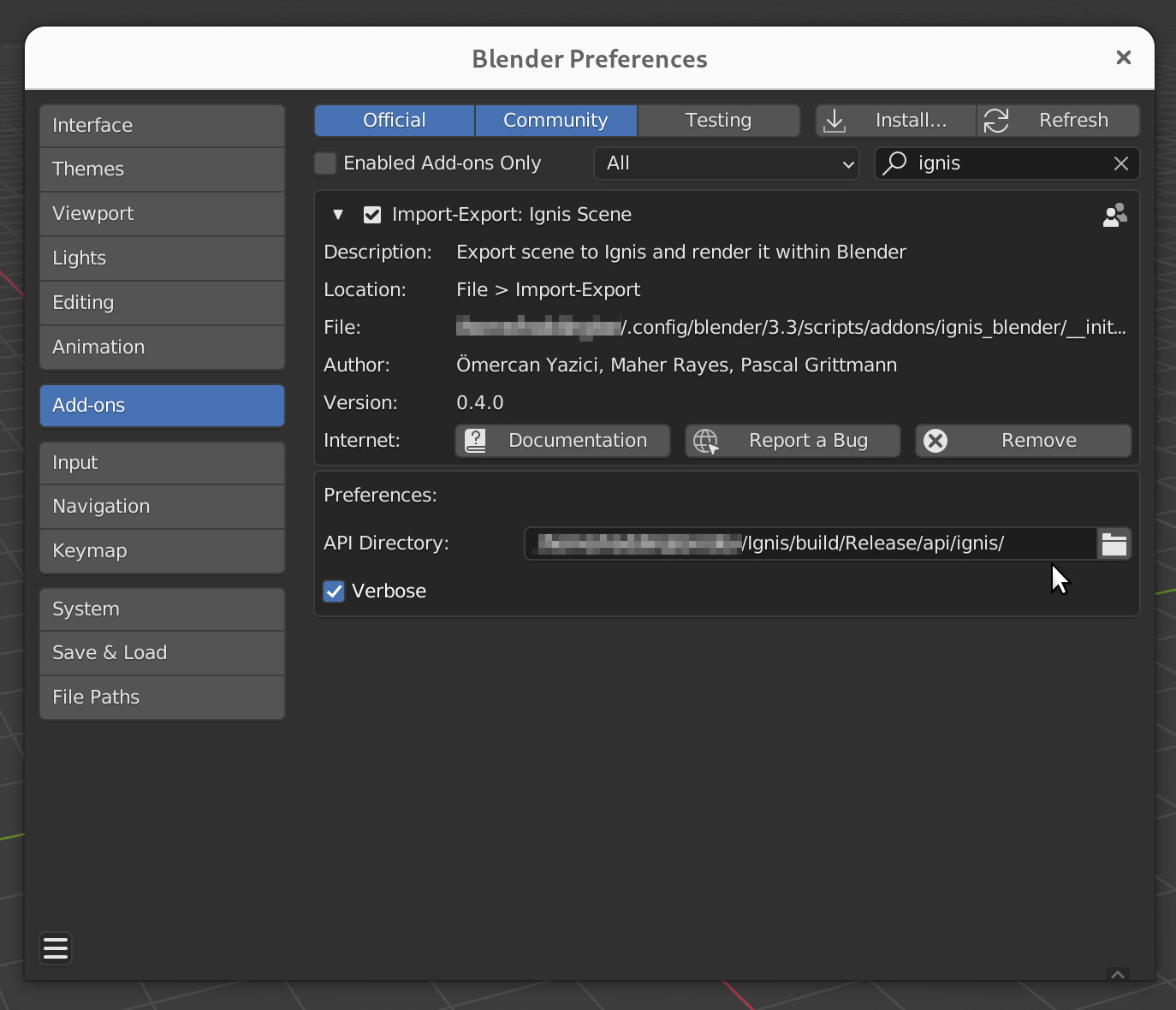Clear the ignis search text
This screenshot has width=1176, height=1010.
tap(1121, 163)
